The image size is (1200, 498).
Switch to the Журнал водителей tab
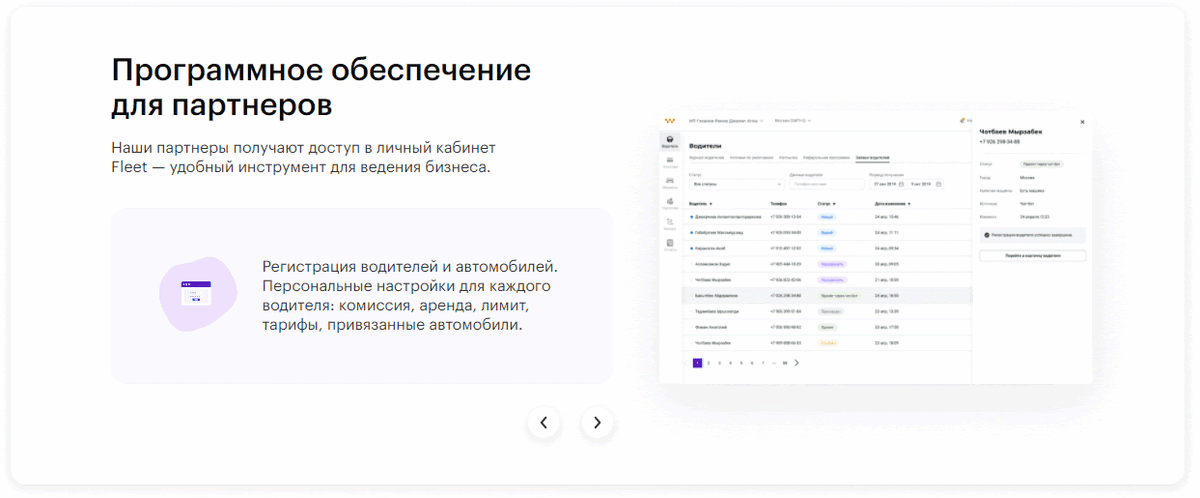click(706, 157)
